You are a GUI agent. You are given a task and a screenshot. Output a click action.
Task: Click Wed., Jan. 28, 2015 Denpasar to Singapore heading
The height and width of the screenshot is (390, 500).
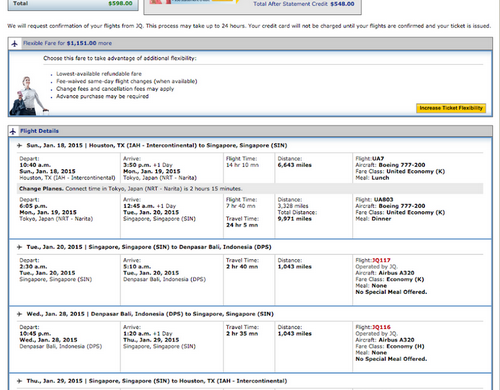pyautogui.click(x=150, y=314)
